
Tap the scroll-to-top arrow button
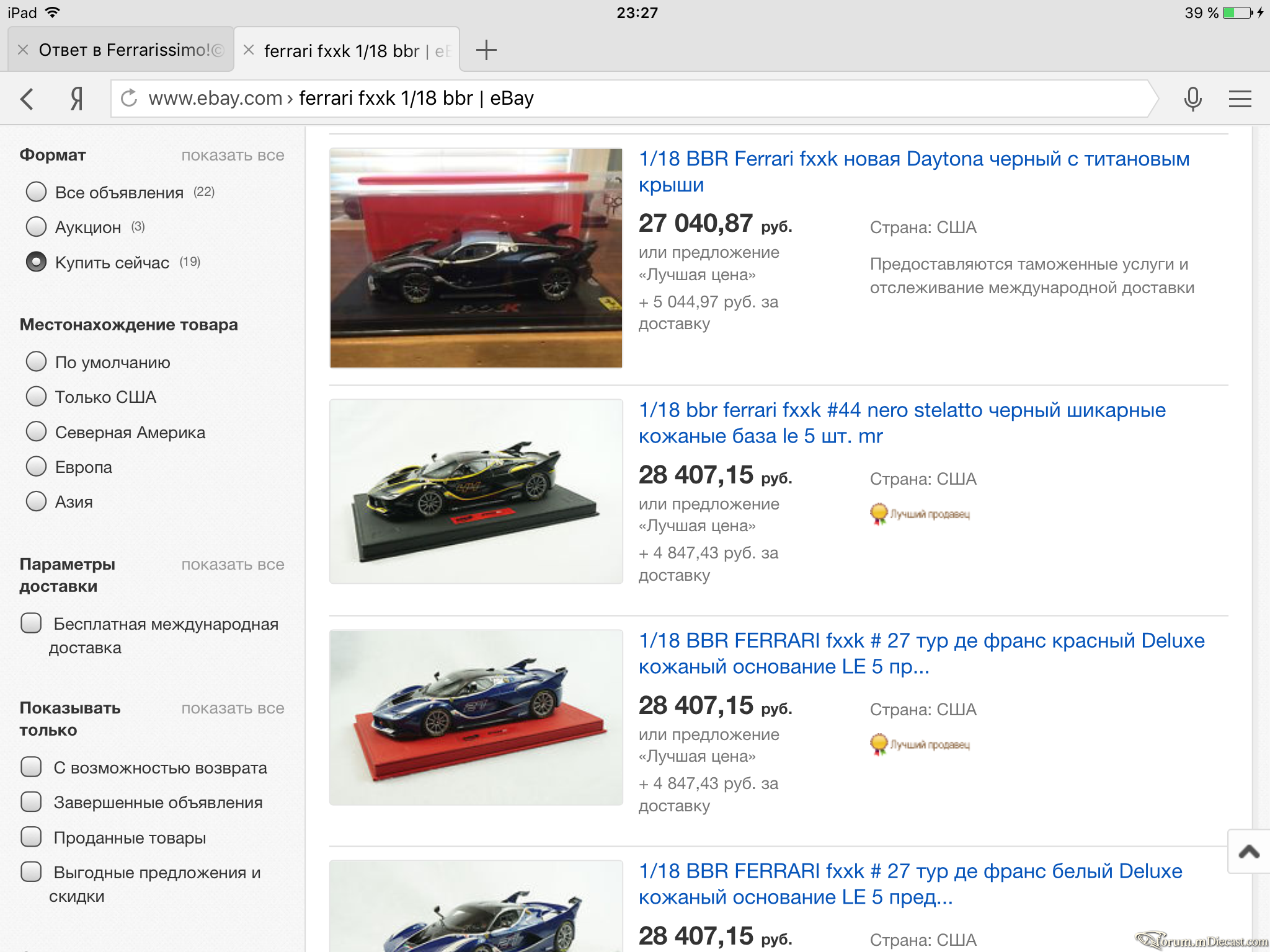1249,851
